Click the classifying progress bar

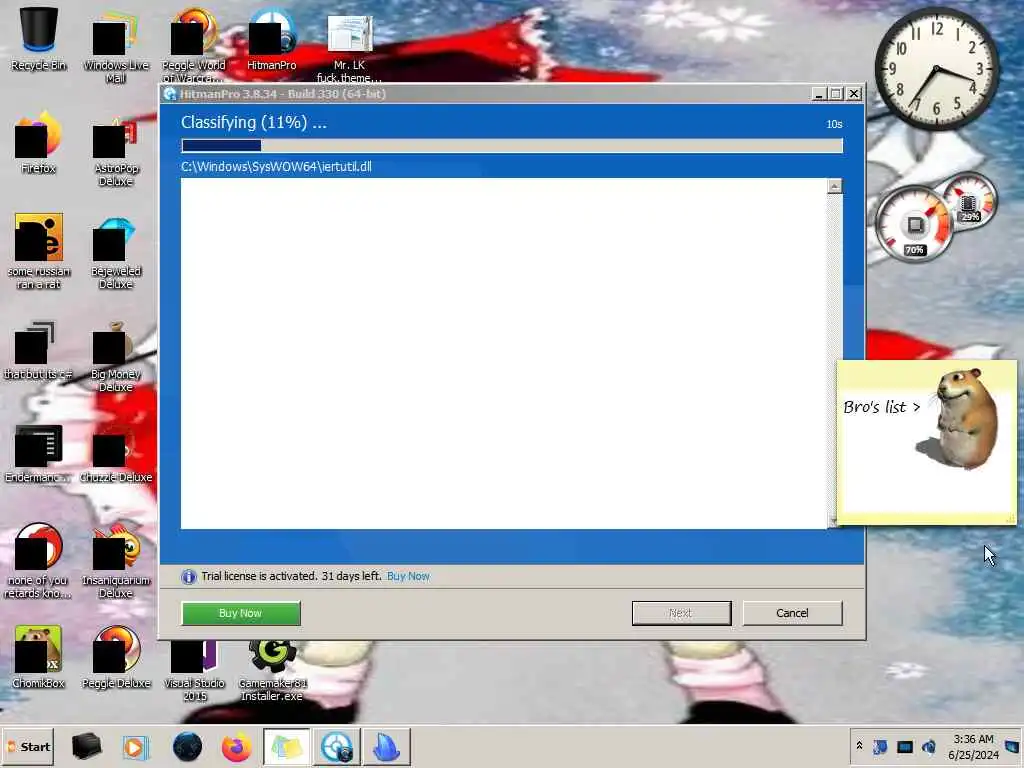click(512, 145)
